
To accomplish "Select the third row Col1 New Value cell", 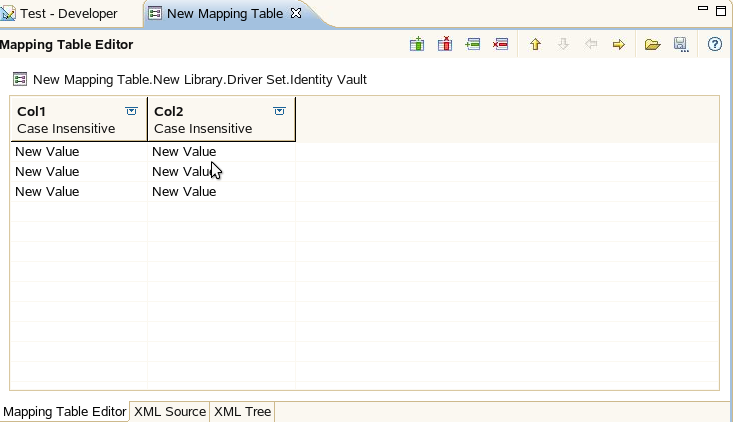I will pos(79,192).
